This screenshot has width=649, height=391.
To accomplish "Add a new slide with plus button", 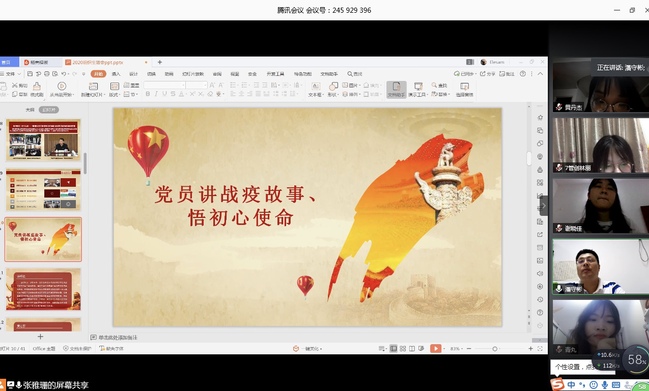I will pyautogui.click(x=41, y=336).
